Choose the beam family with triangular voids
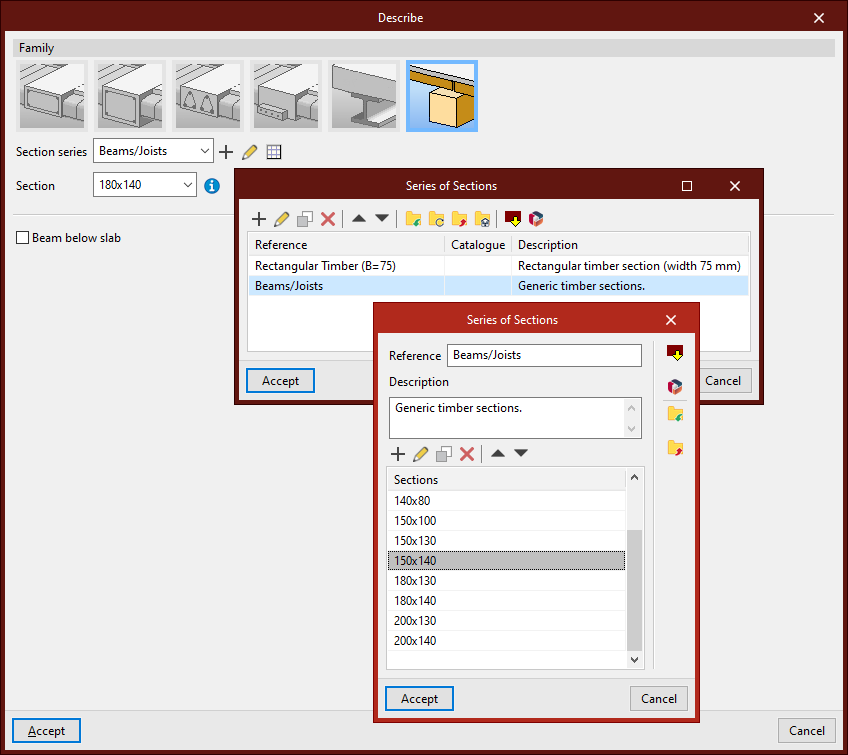Viewport: 848px width, 755px height. 208,96
